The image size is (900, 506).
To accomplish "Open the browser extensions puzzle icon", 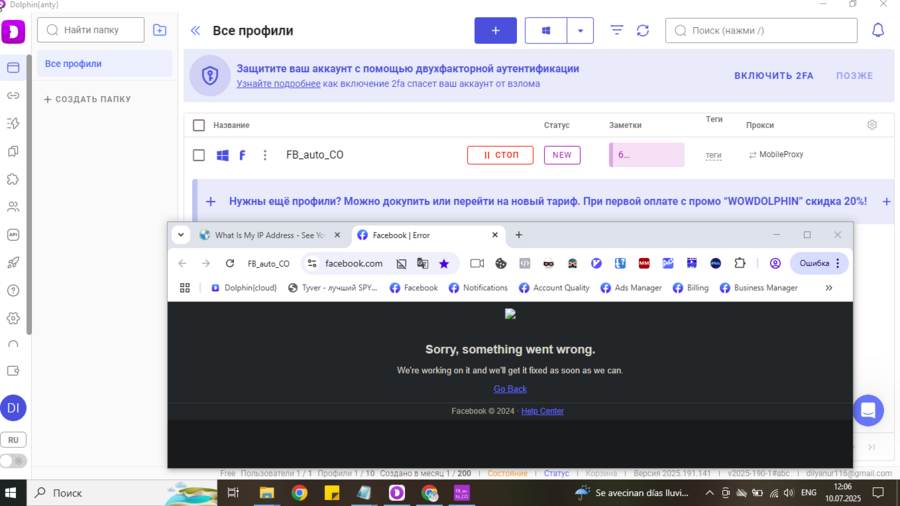I will tap(740, 263).
